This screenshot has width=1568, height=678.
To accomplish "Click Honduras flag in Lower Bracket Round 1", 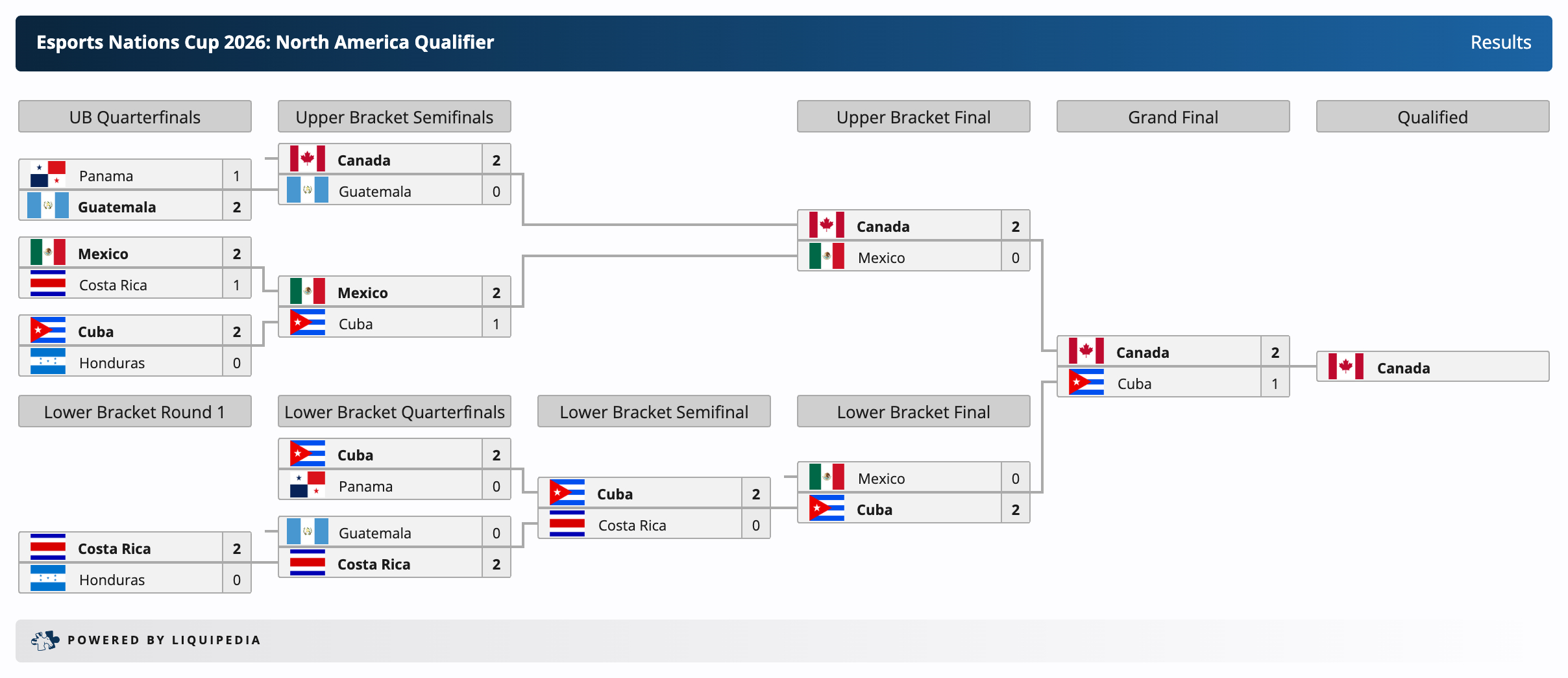I will click(x=48, y=579).
